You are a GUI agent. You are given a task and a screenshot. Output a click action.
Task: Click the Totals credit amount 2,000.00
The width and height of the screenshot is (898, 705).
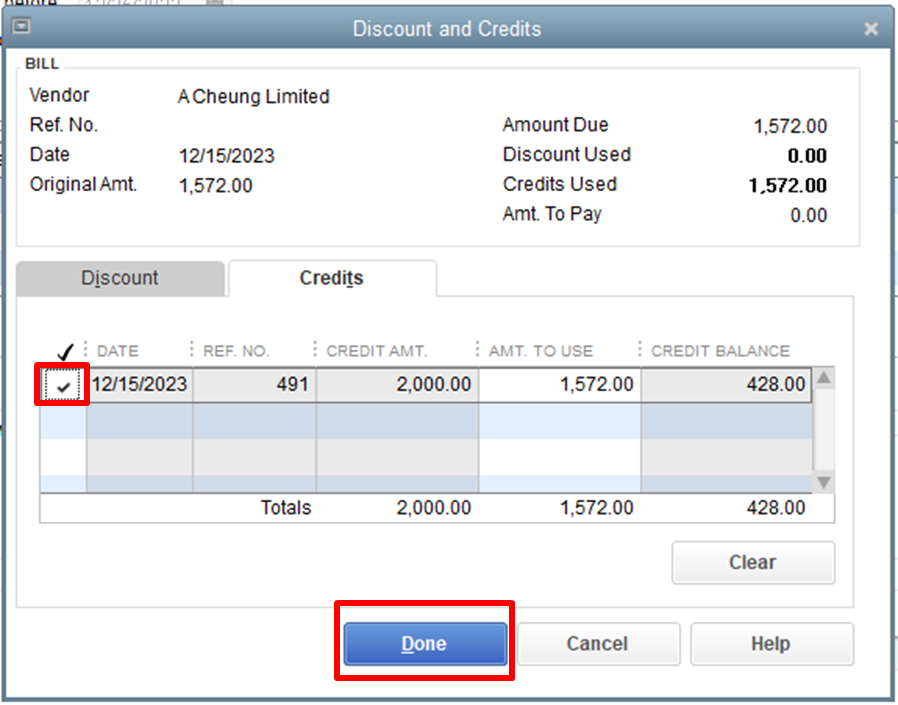click(434, 508)
